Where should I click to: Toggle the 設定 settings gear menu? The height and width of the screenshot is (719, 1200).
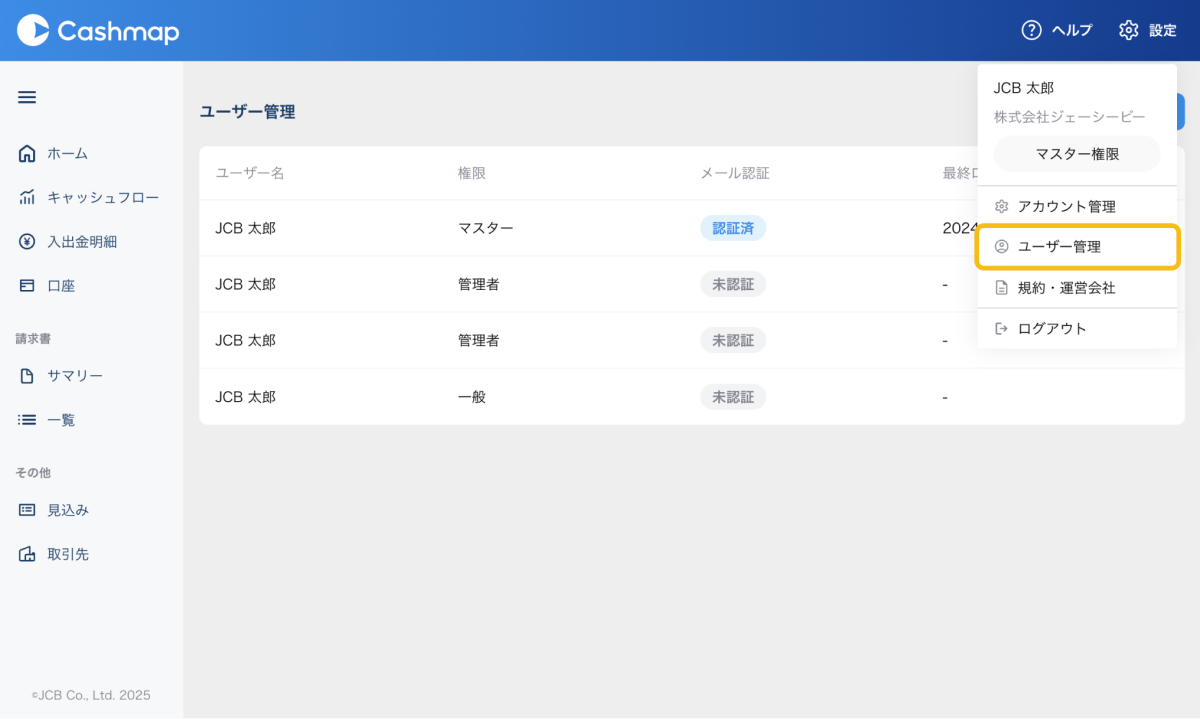coord(1148,31)
